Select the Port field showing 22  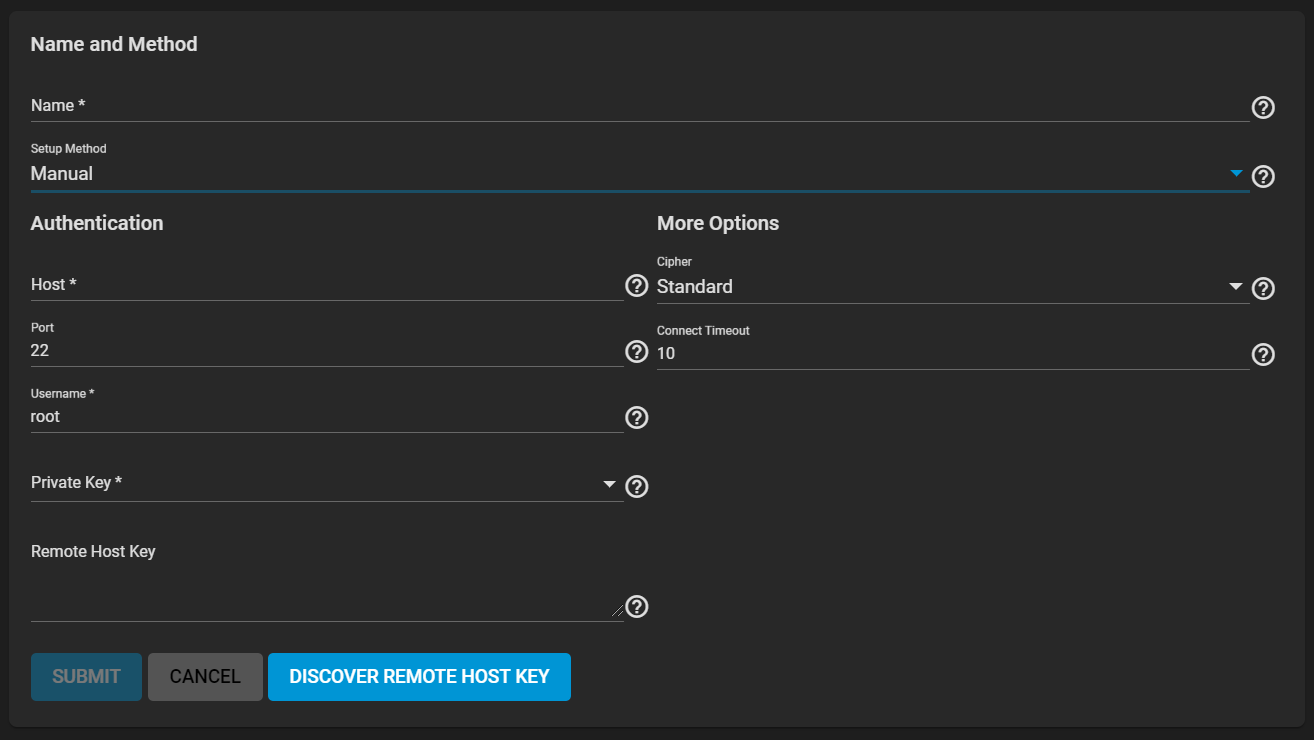(x=327, y=351)
